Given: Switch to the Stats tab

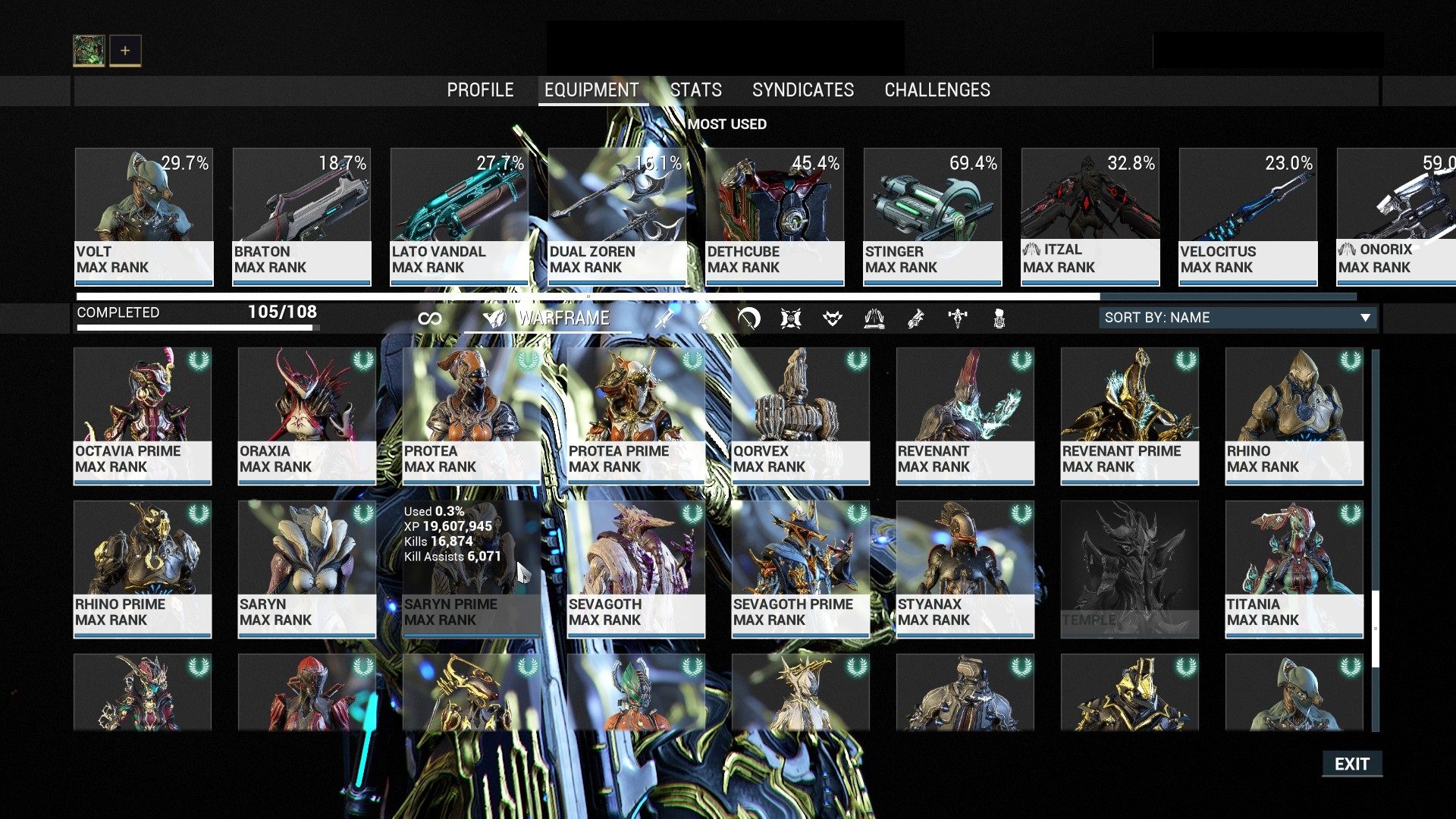Looking at the screenshot, I should pyautogui.click(x=695, y=90).
